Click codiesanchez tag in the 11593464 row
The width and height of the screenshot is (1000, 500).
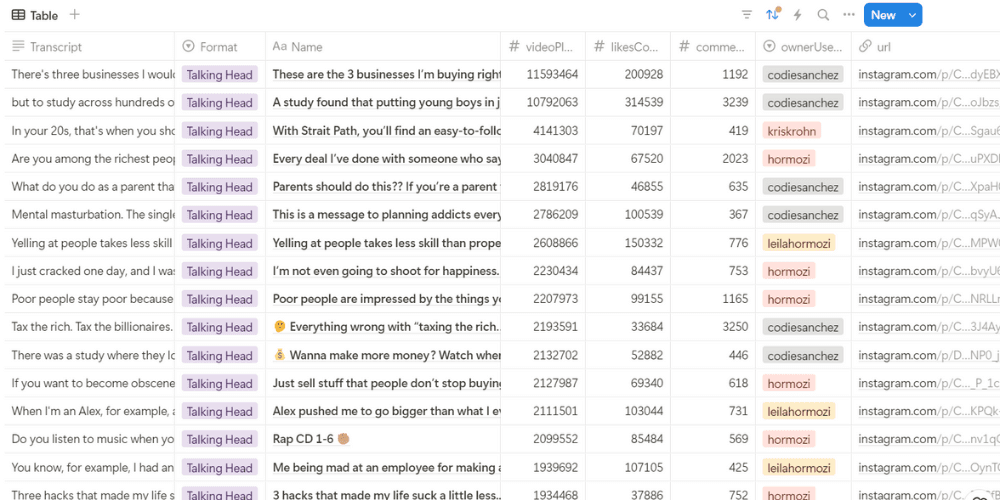point(803,75)
